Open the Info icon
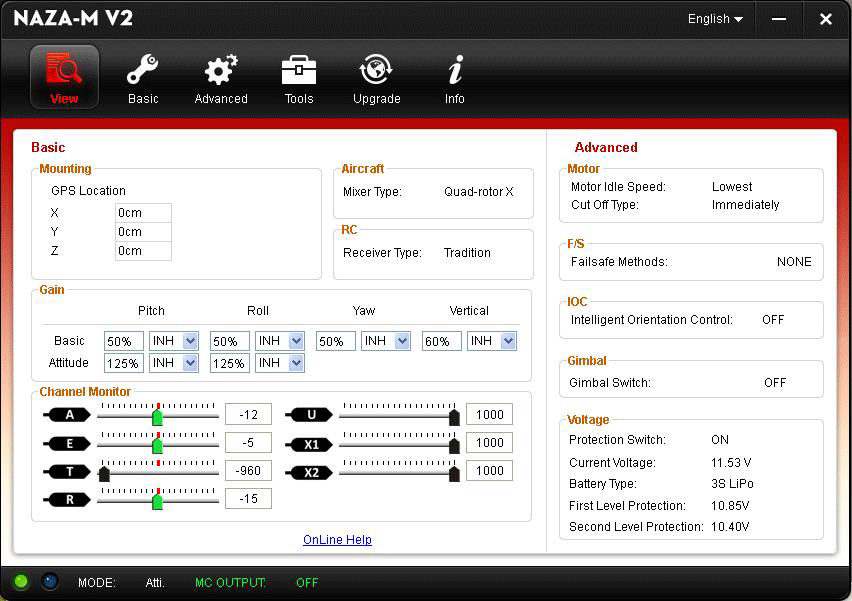 [x=455, y=76]
